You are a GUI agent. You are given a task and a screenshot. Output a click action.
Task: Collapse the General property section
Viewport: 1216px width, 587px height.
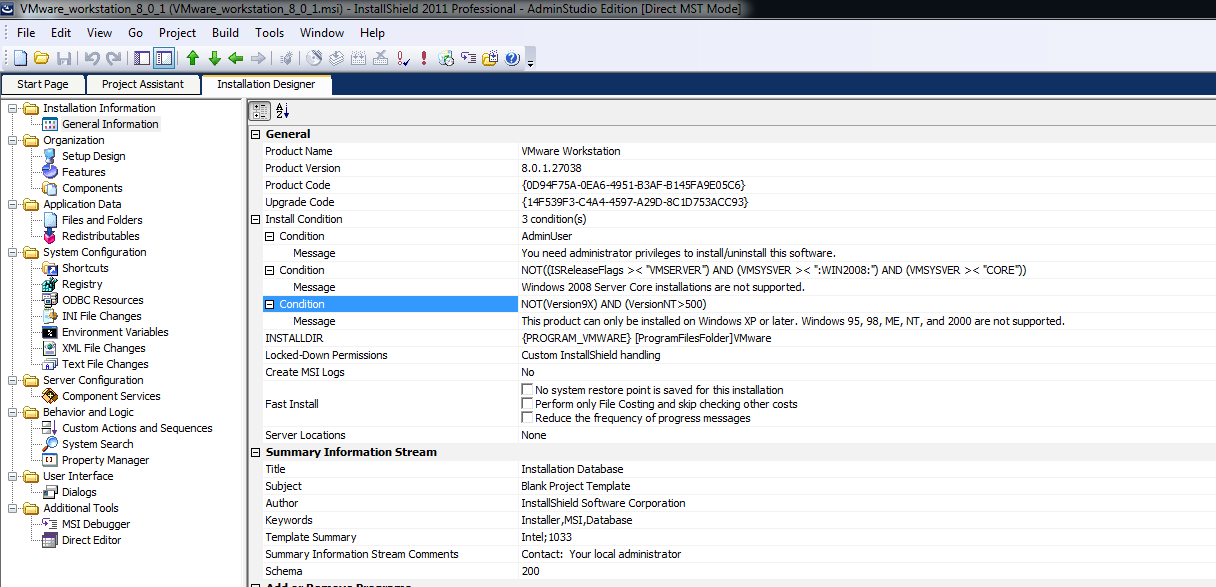tap(255, 134)
